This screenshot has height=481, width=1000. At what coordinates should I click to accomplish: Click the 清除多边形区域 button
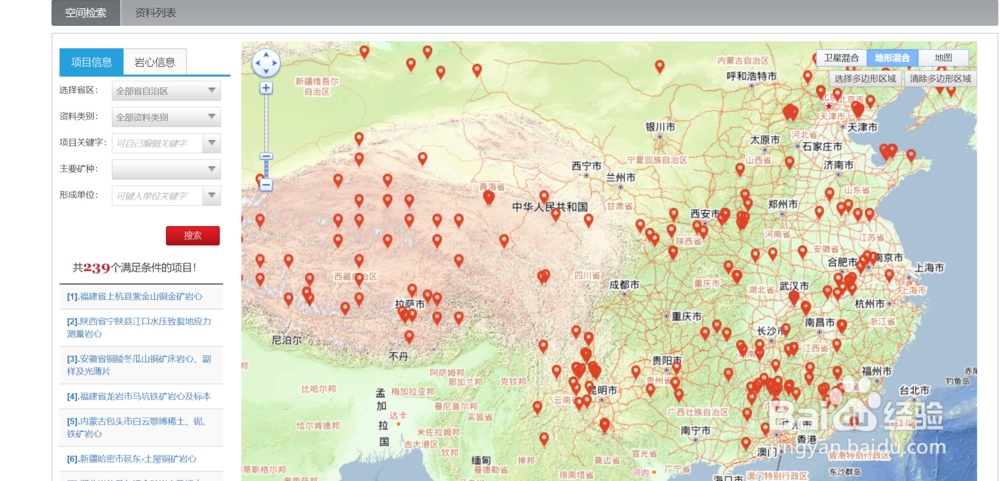[x=941, y=78]
